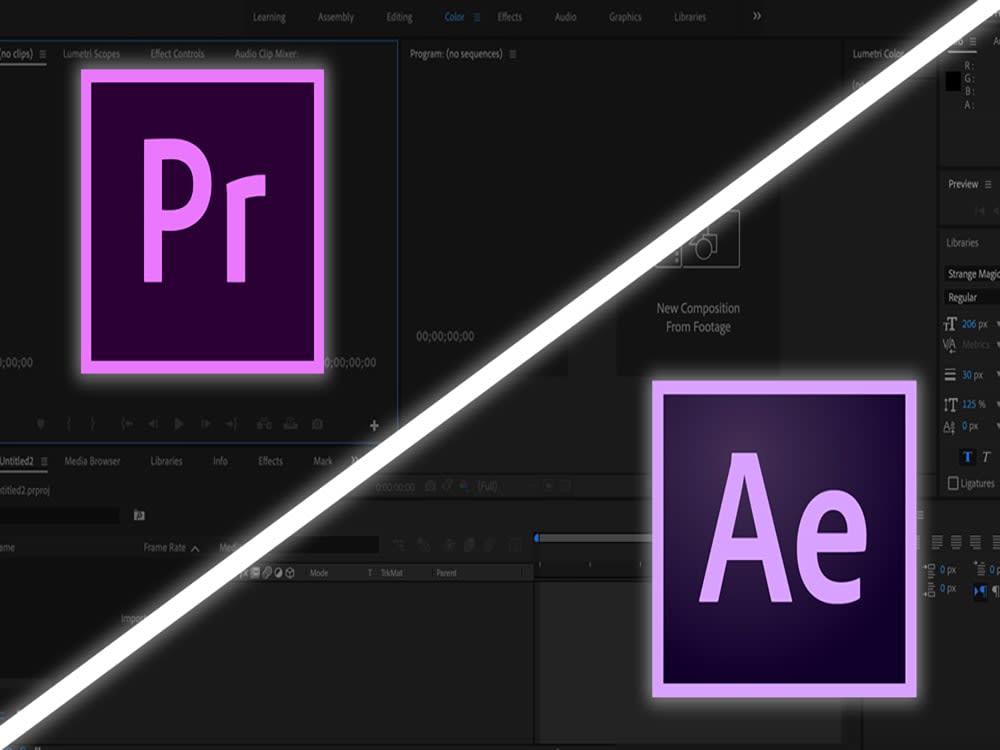Click the Mode column header
1000x750 pixels.
[x=319, y=573]
